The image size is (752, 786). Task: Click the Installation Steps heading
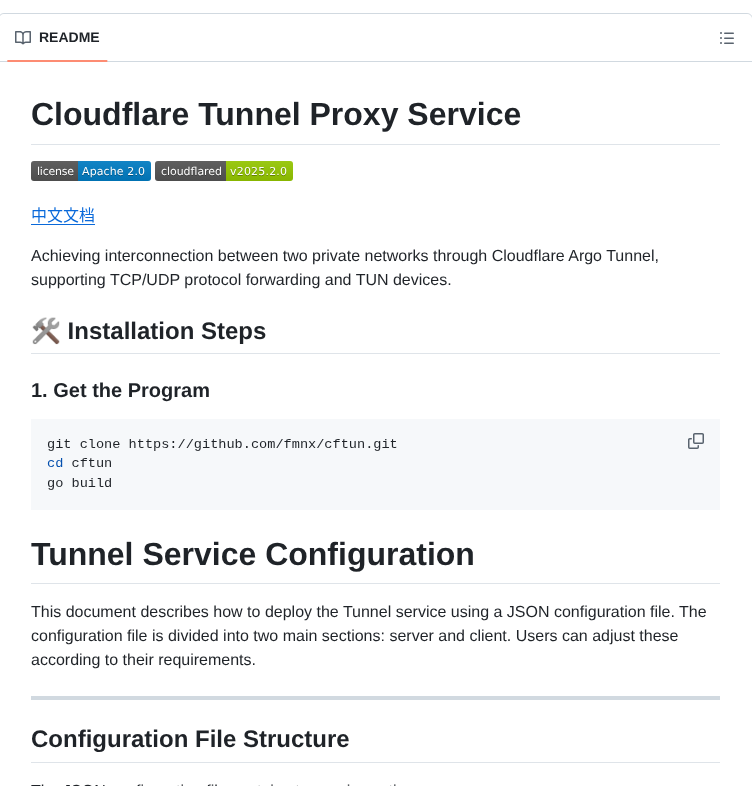click(166, 331)
